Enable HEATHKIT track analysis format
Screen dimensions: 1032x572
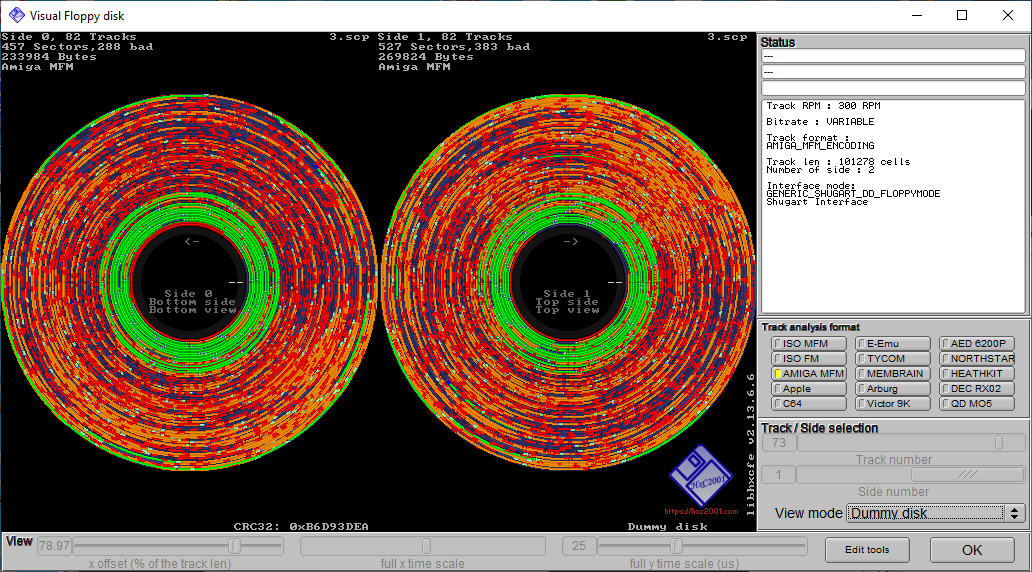point(977,374)
